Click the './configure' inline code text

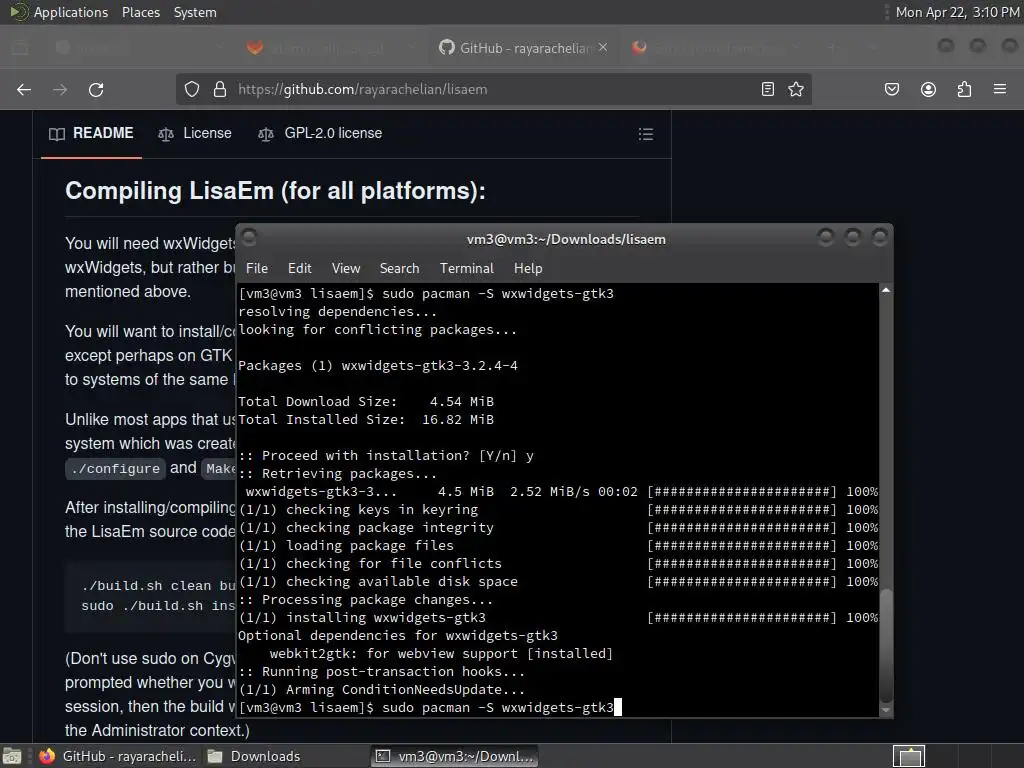point(116,468)
